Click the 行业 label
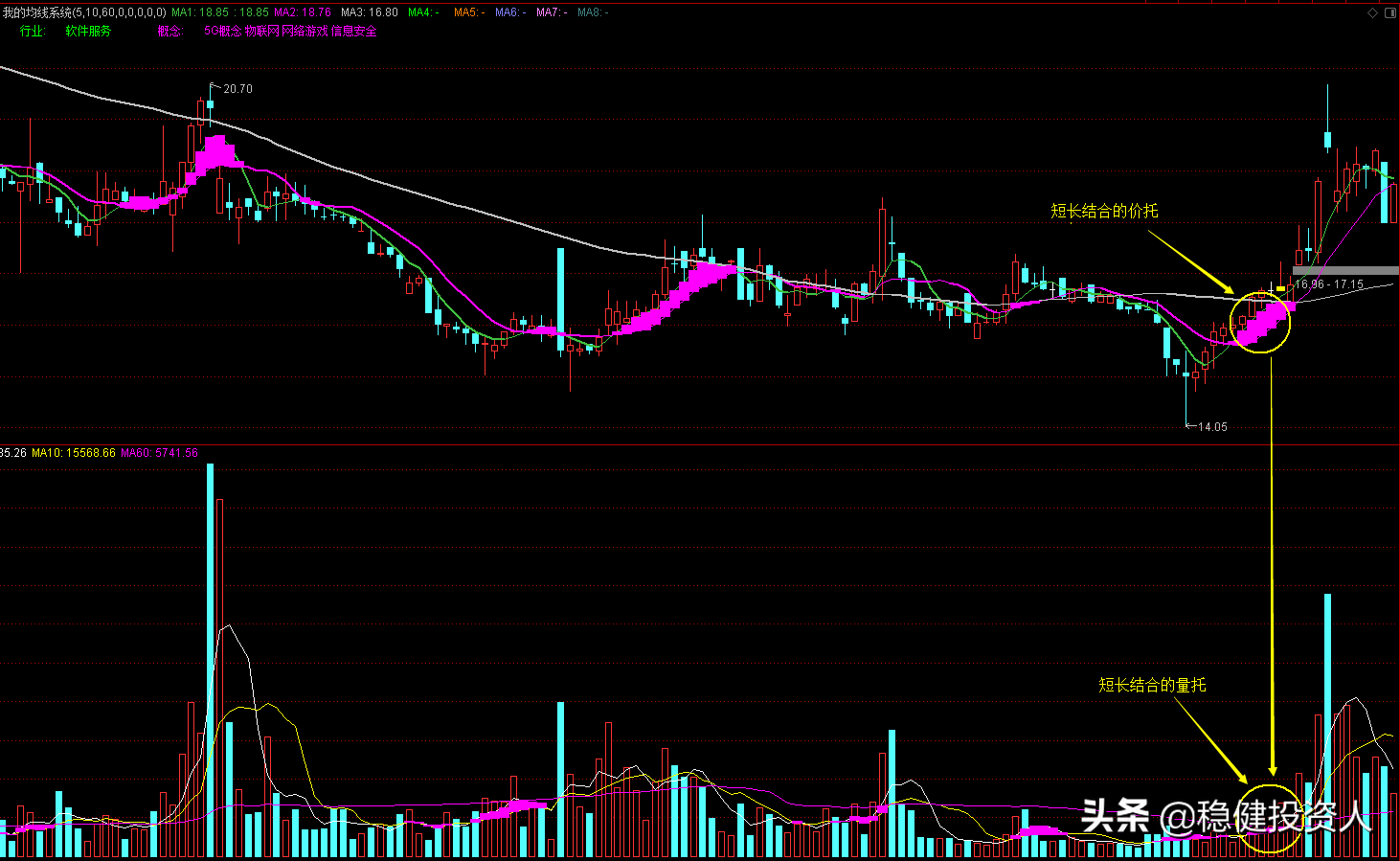 [x=33, y=32]
